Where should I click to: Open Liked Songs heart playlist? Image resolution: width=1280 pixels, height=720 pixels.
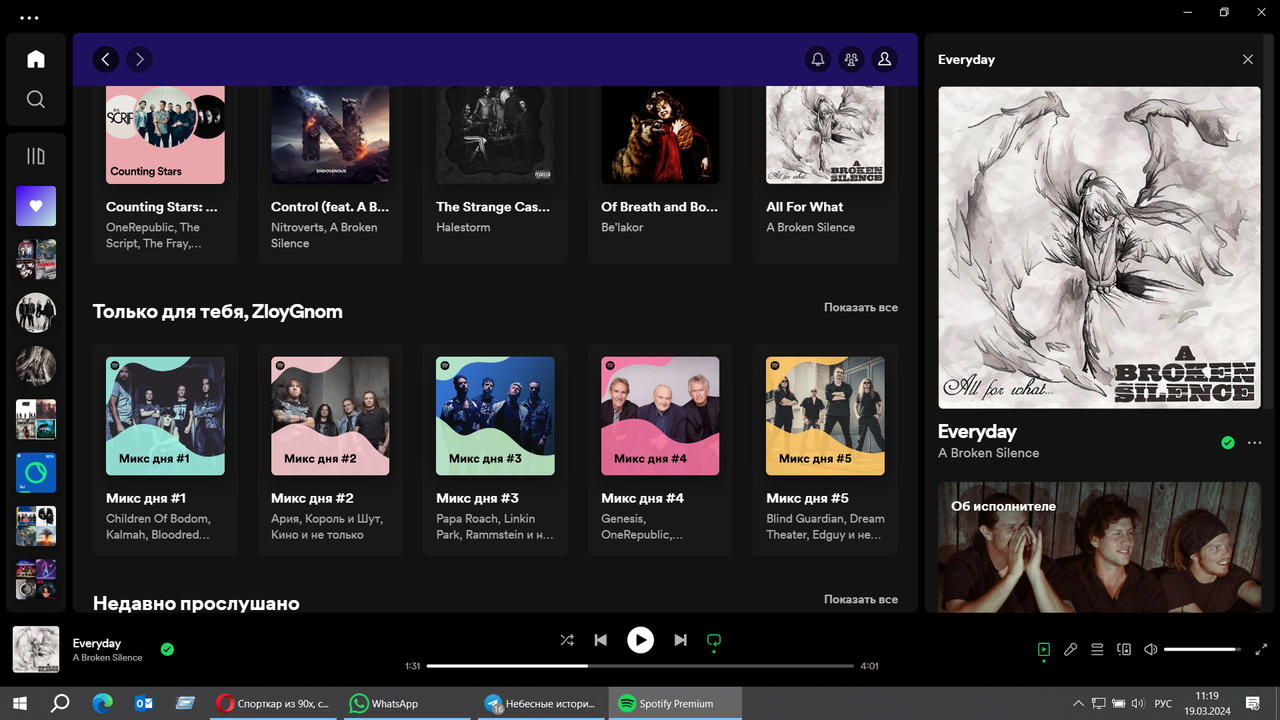[36, 206]
